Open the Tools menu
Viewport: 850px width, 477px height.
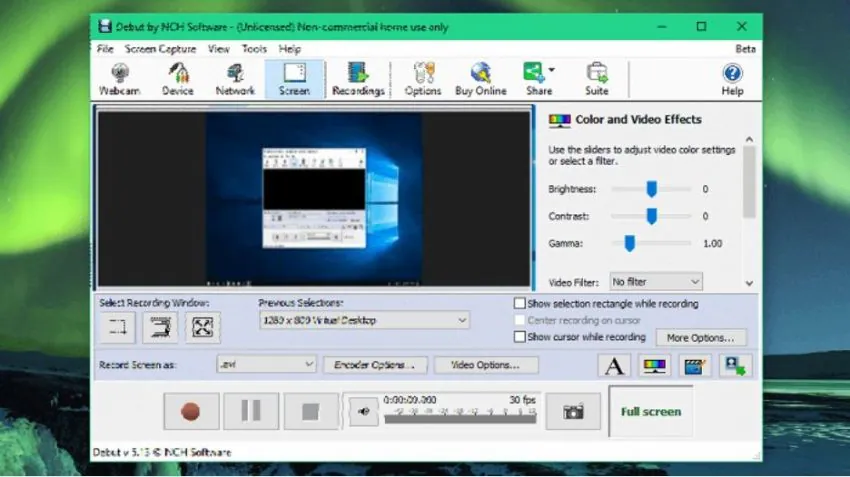(254, 49)
